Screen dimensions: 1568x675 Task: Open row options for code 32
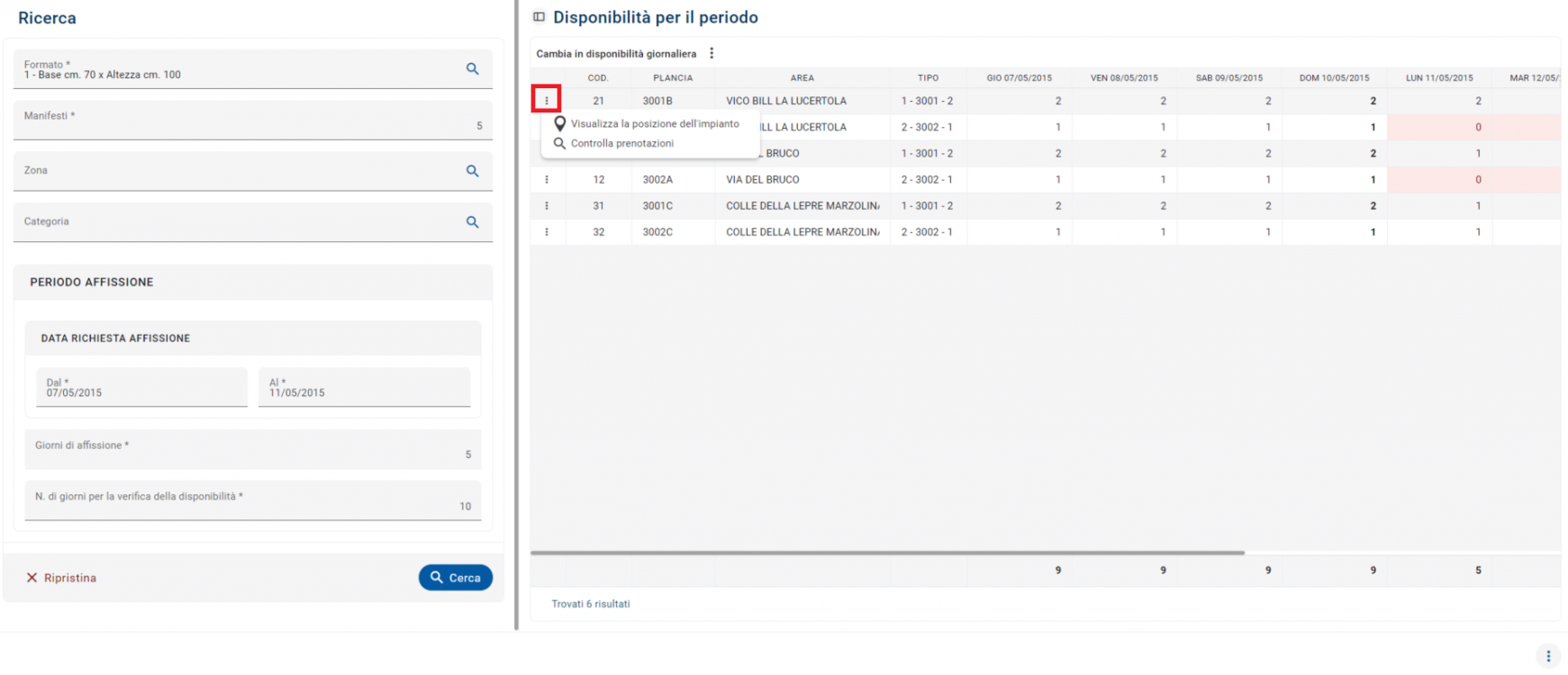point(547,232)
